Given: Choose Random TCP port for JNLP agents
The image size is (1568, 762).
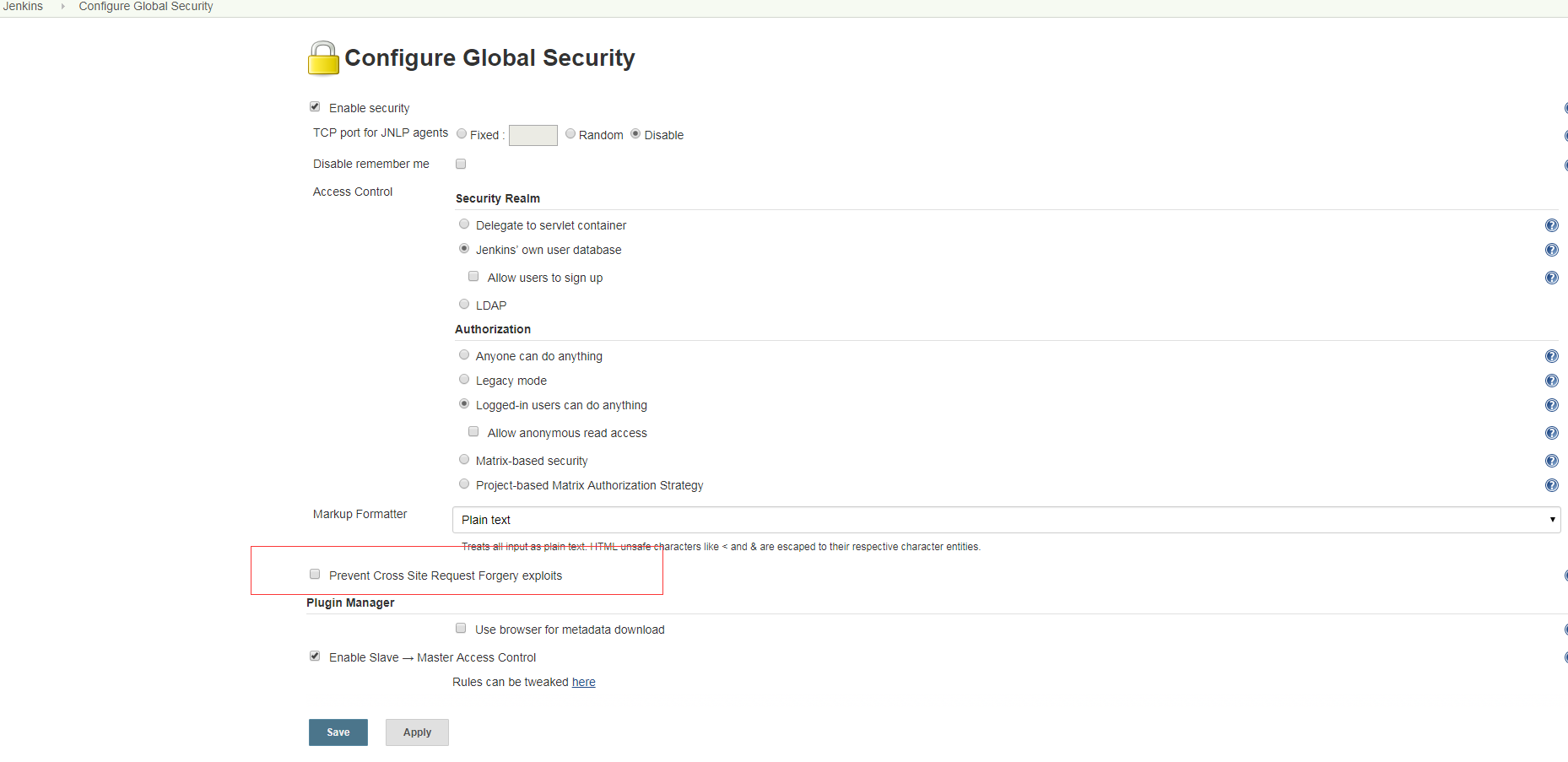Looking at the screenshot, I should (570, 133).
